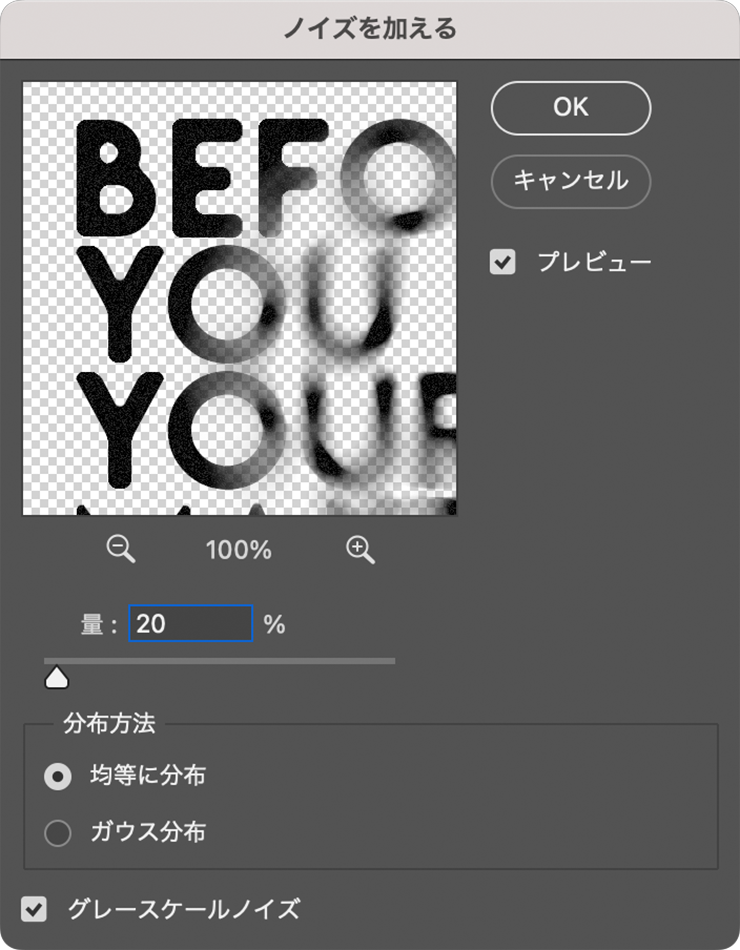Viewport: 740px width, 950px height.
Task: Click the zoom in magnifier icon
Action: tap(360, 548)
